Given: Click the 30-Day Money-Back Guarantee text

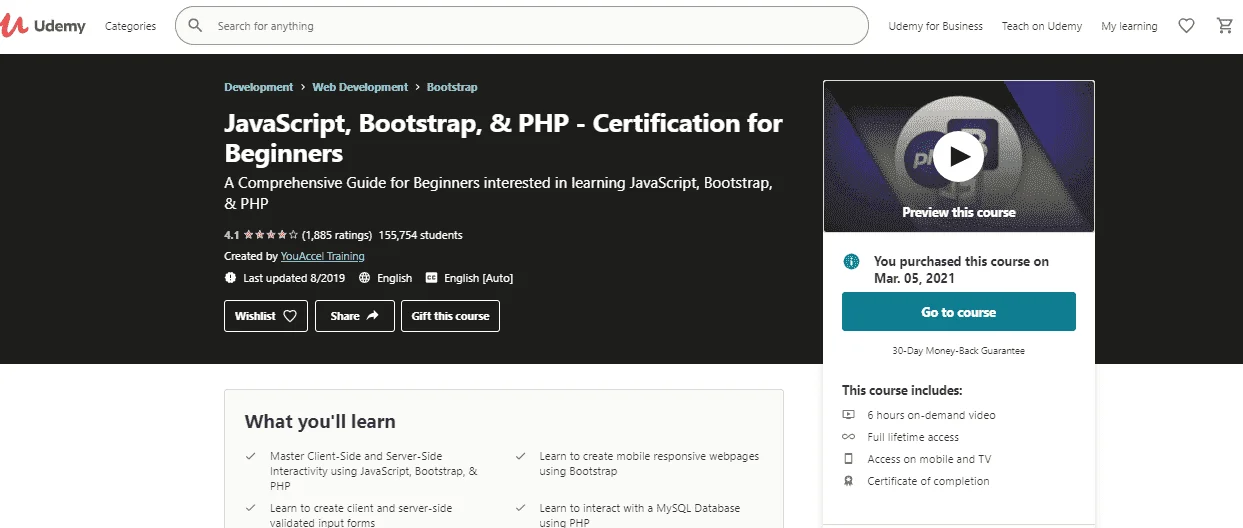Looking at the screenshot, I should point(959,351).
